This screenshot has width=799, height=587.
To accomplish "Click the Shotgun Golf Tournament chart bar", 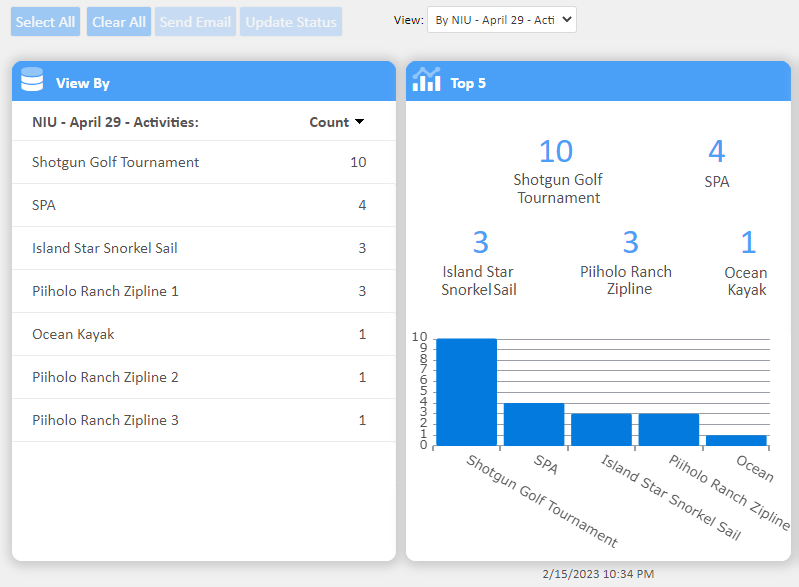I will tap(467, 392).
